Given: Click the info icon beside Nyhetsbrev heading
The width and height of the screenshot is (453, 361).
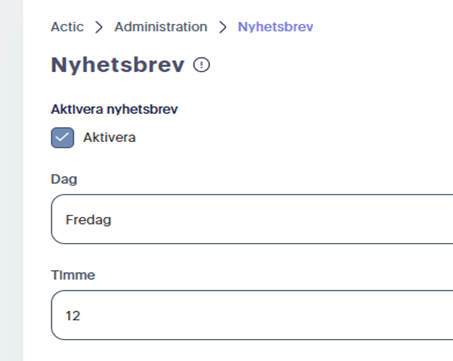Looking at the screenshot, I should tap(201, 65).
